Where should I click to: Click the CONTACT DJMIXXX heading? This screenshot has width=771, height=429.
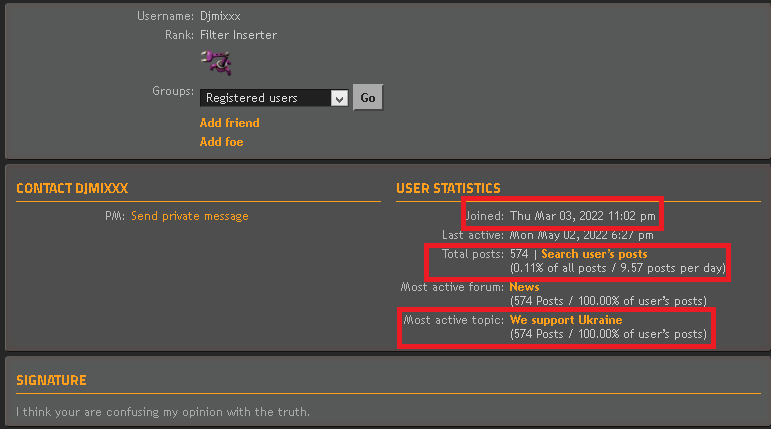pyautogui.click(x=72, y=188)
